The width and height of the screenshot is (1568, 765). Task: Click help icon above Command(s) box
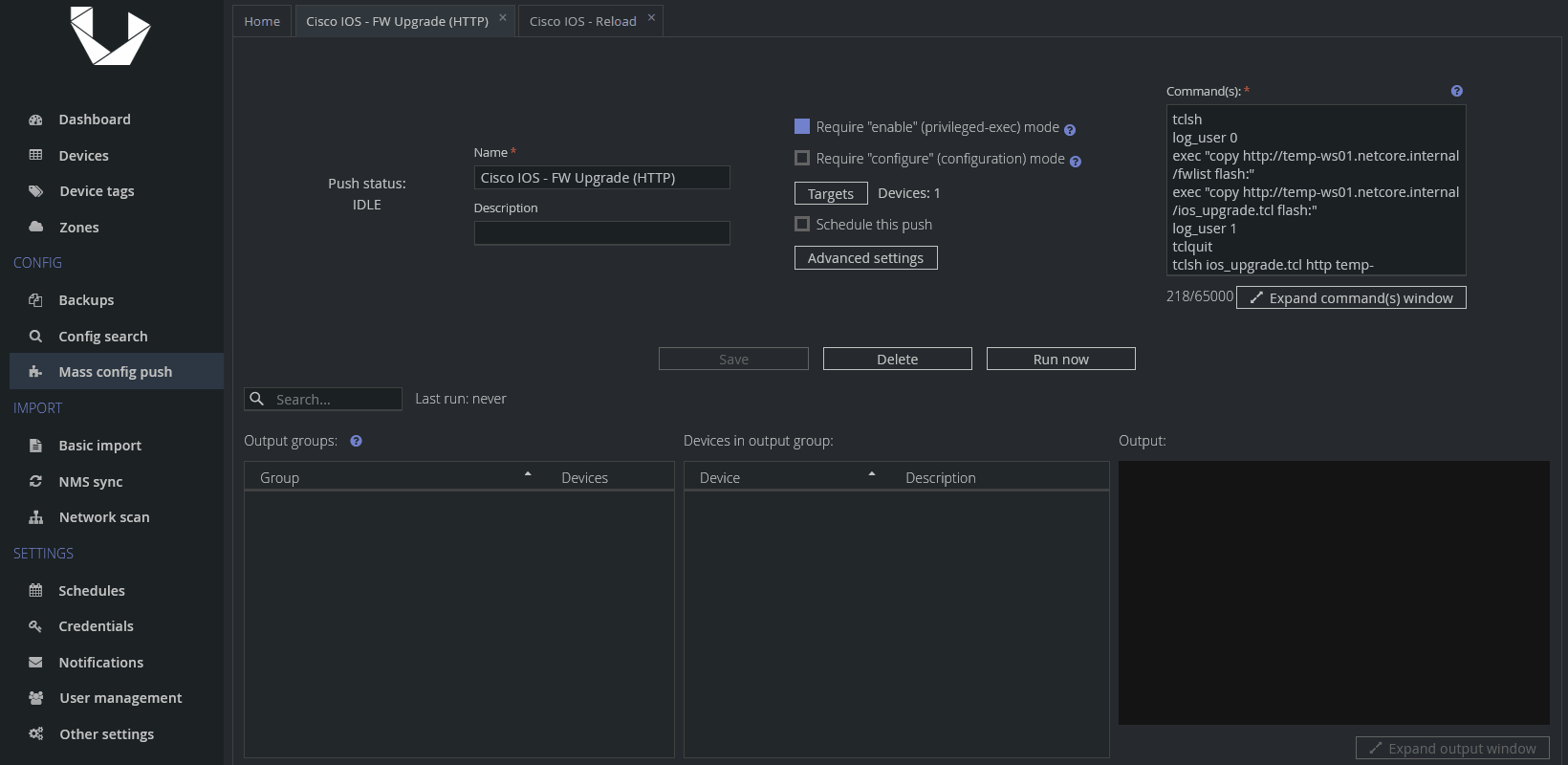(x=1457, y=91)
